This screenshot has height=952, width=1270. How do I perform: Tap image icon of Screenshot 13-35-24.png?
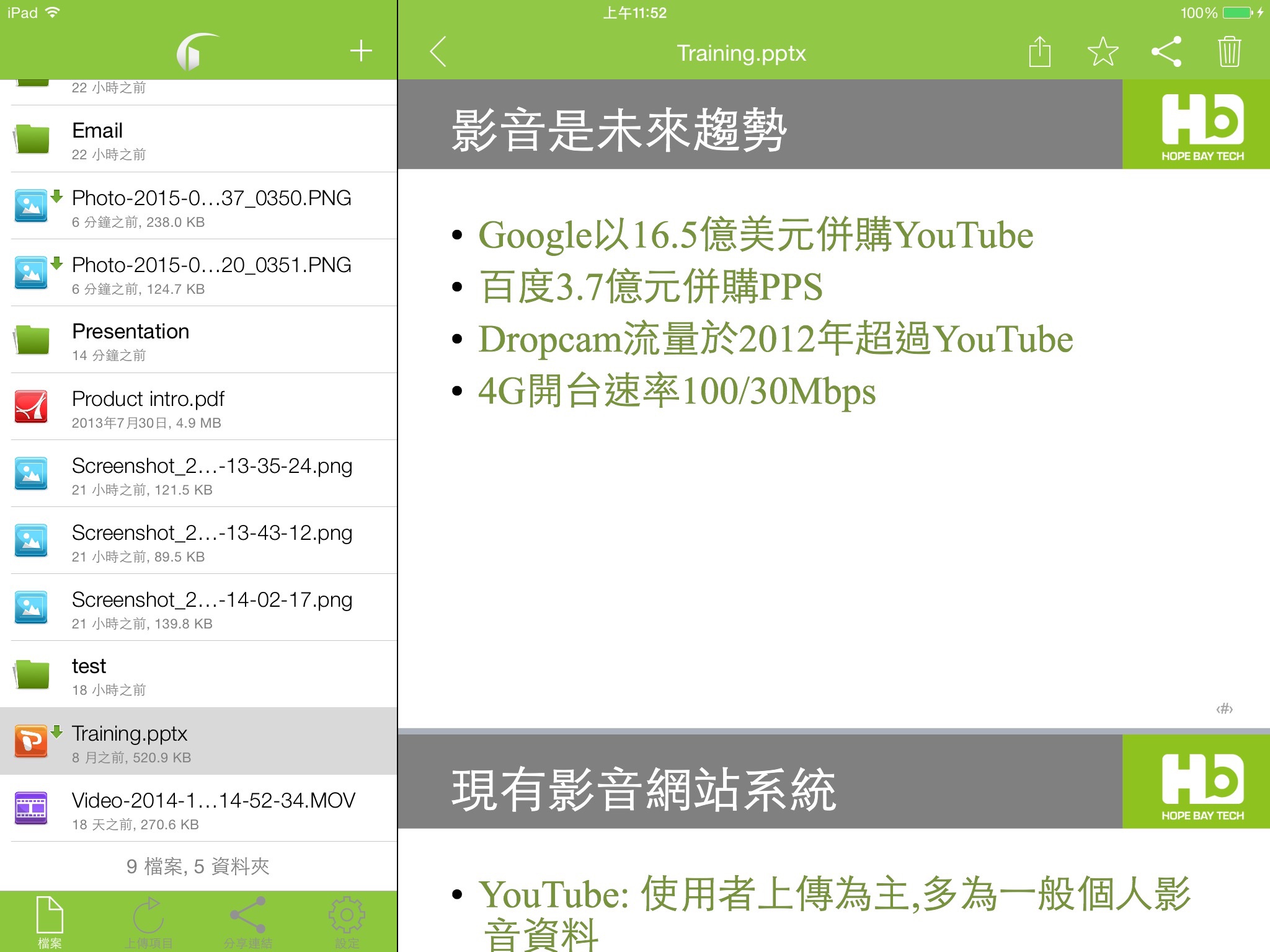click(31, 474)
